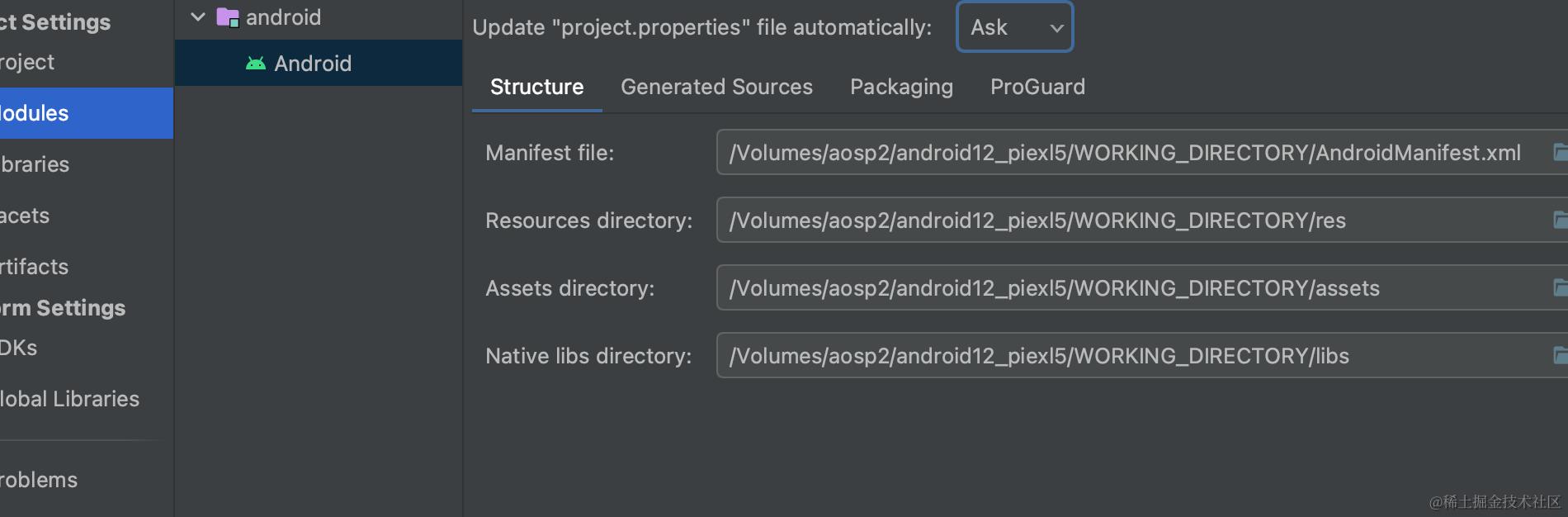
Task: Click the Assets directory path field
Action: click(1122, 288)
